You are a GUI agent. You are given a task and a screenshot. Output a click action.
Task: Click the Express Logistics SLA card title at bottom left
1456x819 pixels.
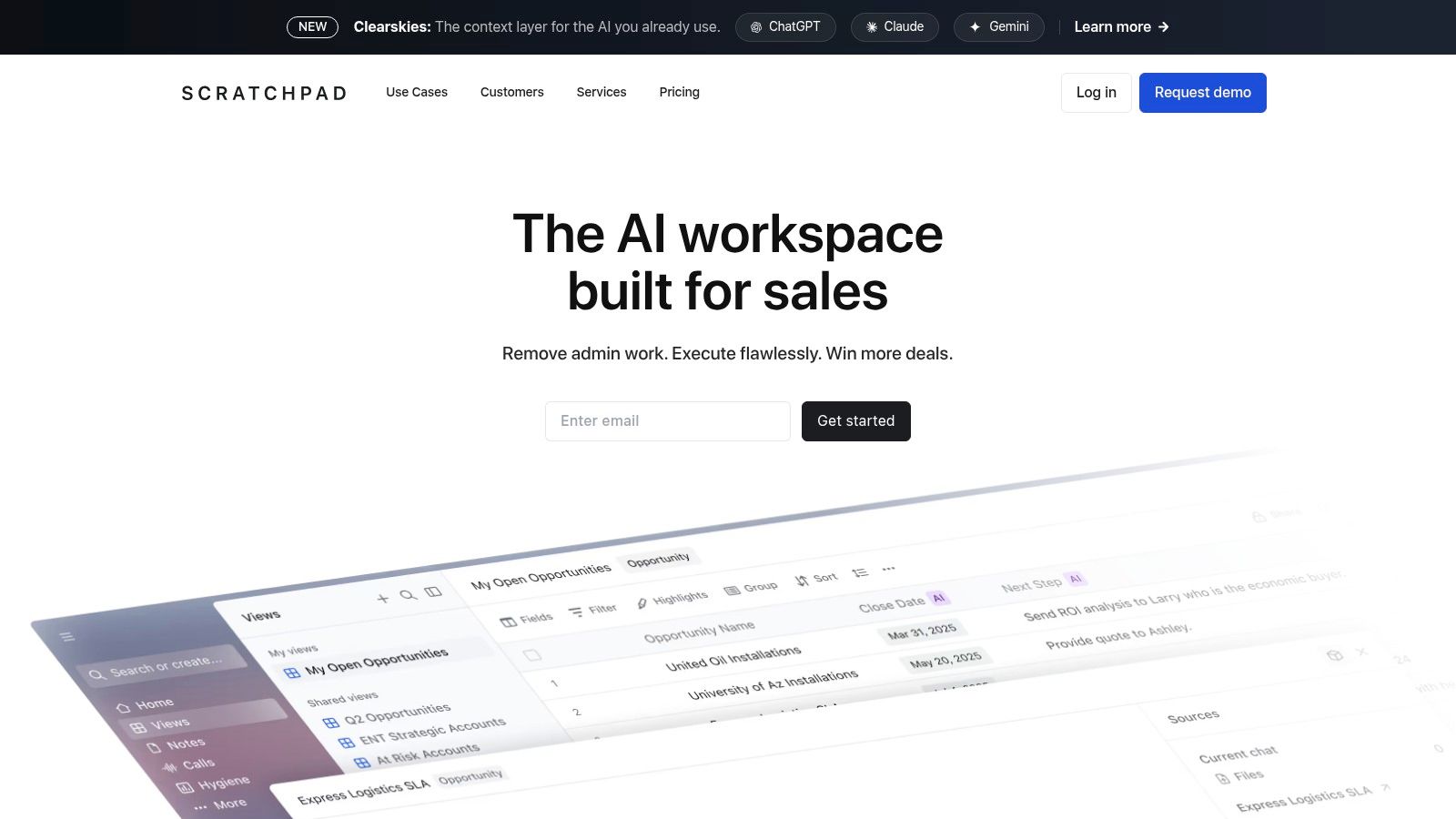[x=363, y=792]
